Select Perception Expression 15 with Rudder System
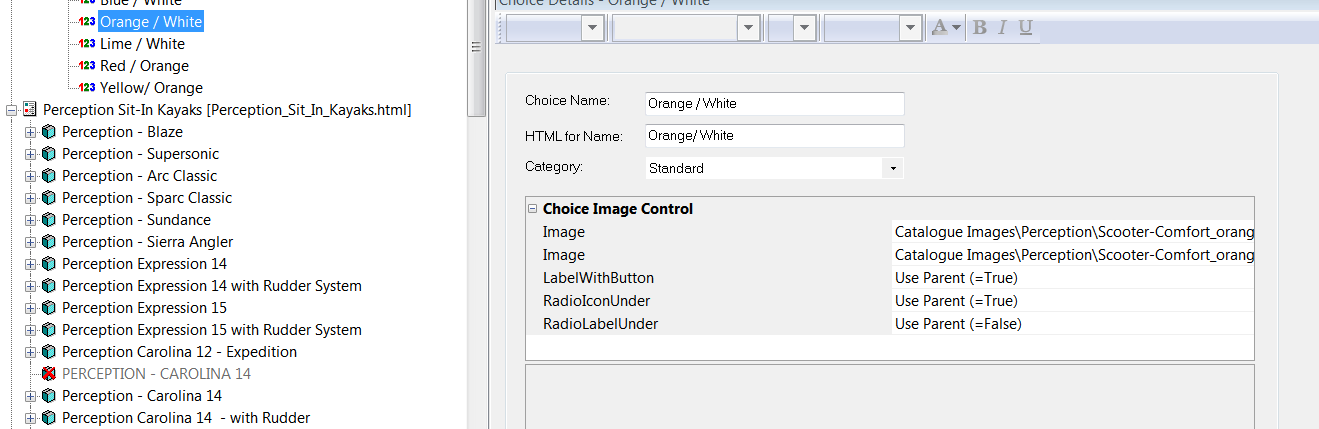The image size is (1319, 429). [x=211, y=330]
